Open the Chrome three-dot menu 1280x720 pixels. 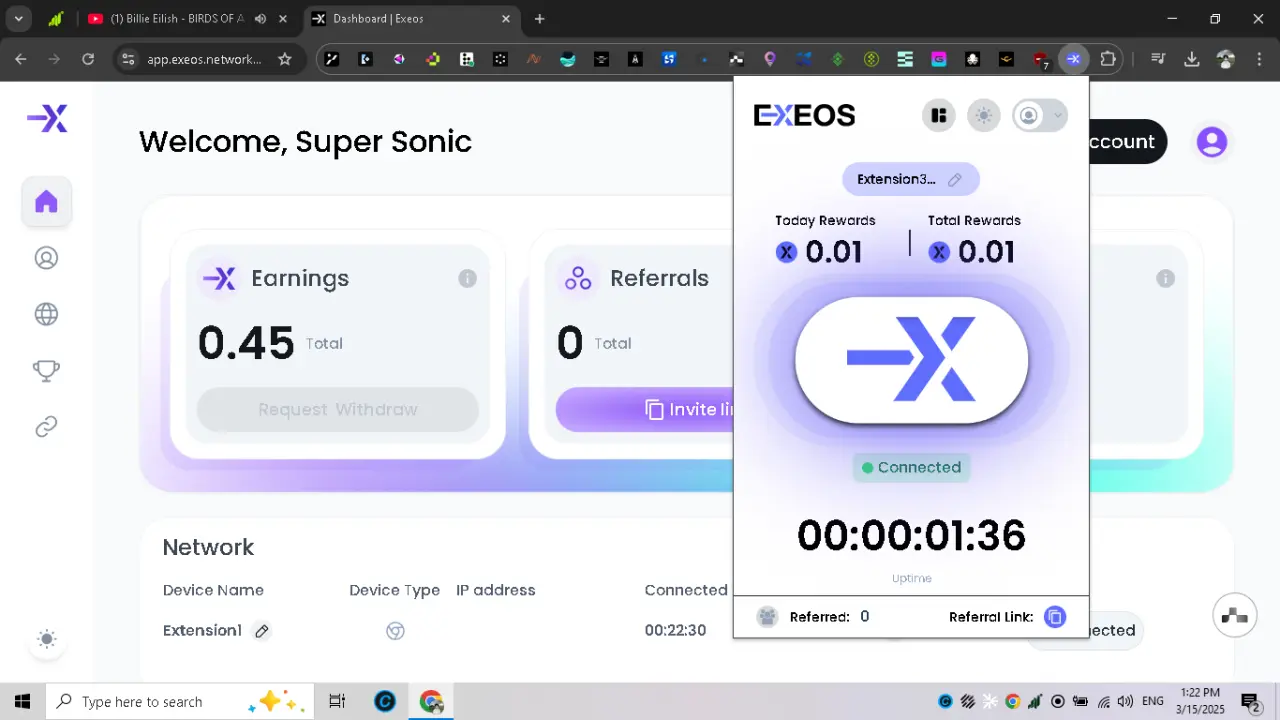pyautogui.click(x=1259, y=59)
